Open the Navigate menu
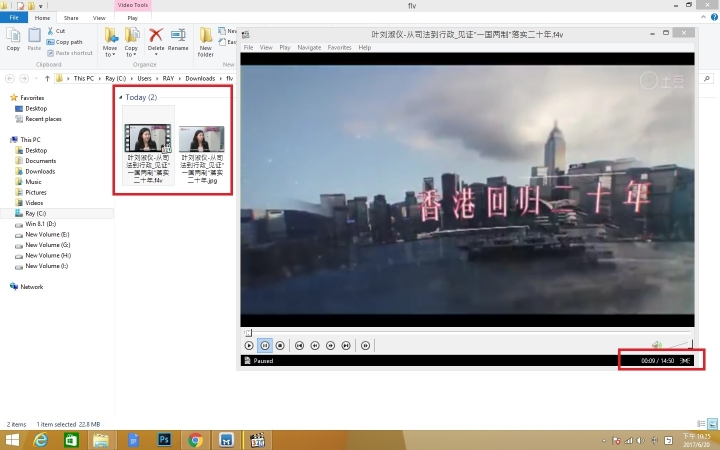The width and height of the screenshot is (720, 450). [309, 47]
